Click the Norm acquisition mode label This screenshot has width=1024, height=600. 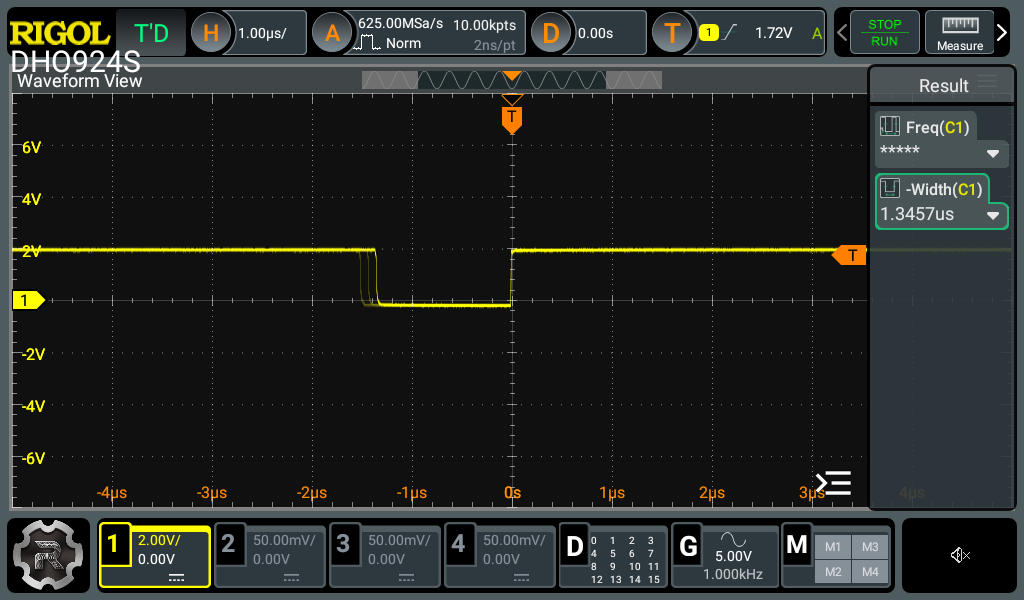(x=403, y=43)
